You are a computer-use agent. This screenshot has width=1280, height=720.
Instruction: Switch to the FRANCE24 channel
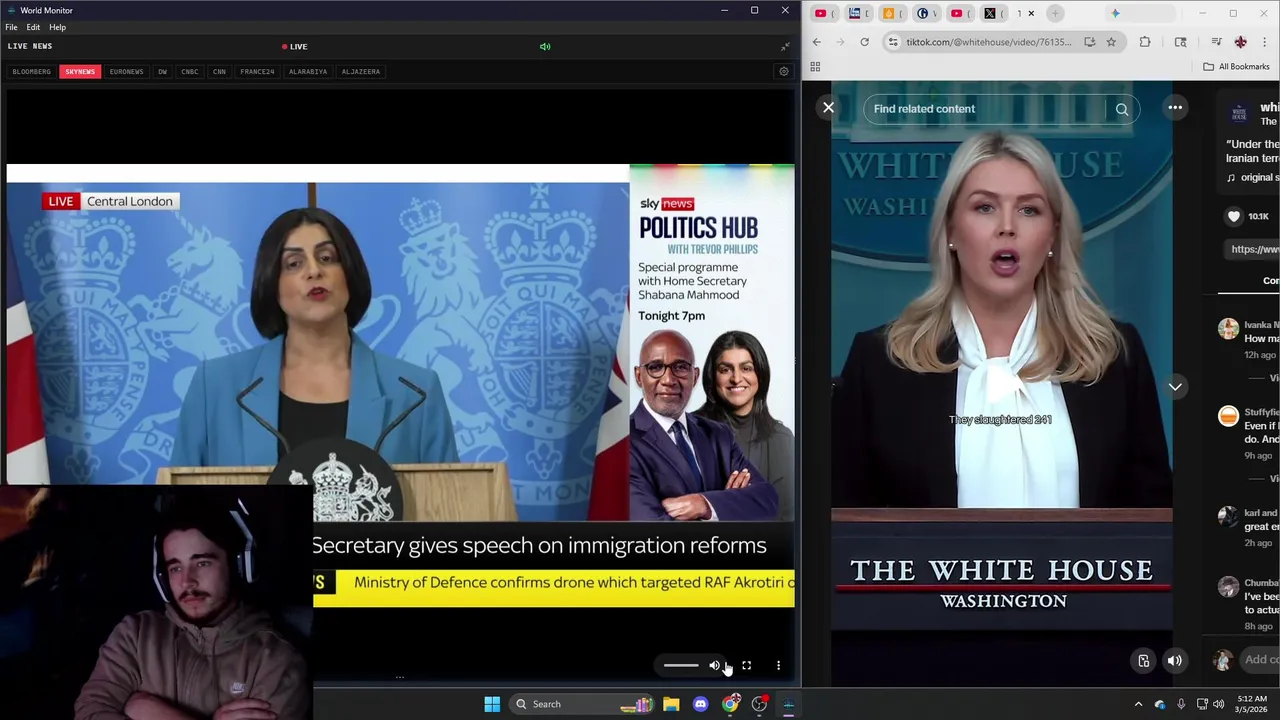pyautogui.click(x=257, y=72)
